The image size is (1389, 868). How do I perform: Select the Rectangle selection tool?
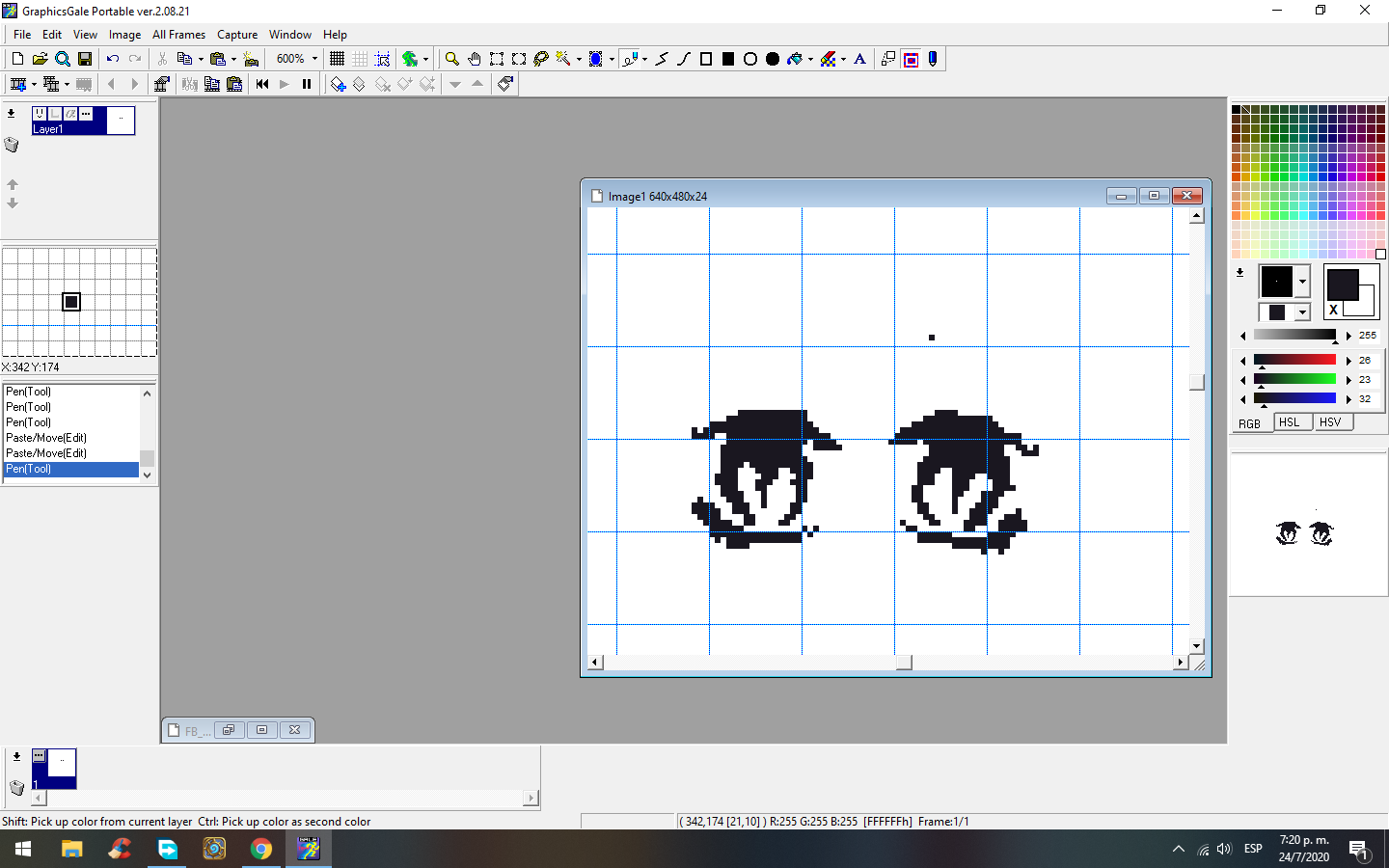(x=496, y=59)
